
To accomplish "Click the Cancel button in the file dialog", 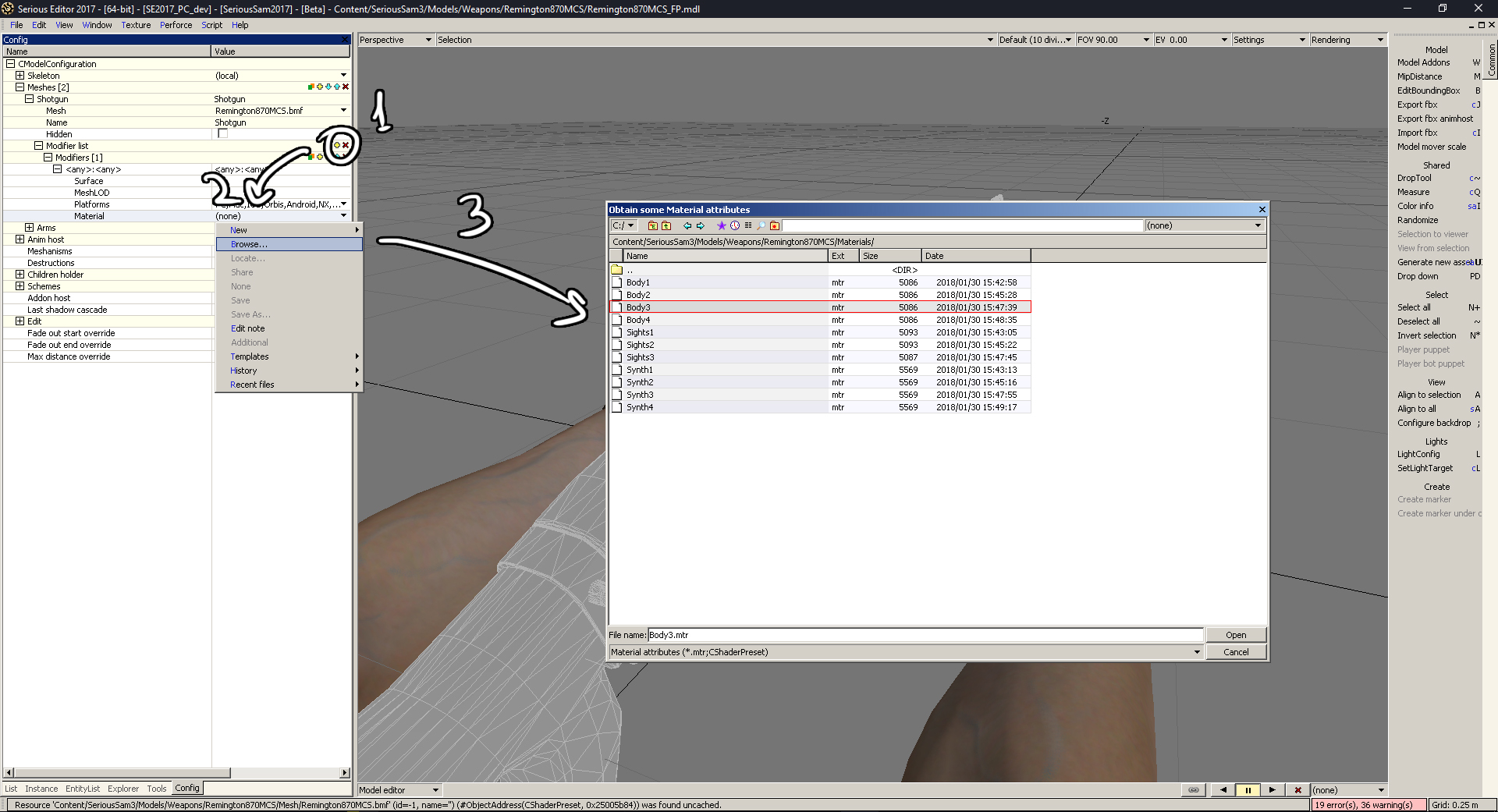I will [x=1236, y=652].
